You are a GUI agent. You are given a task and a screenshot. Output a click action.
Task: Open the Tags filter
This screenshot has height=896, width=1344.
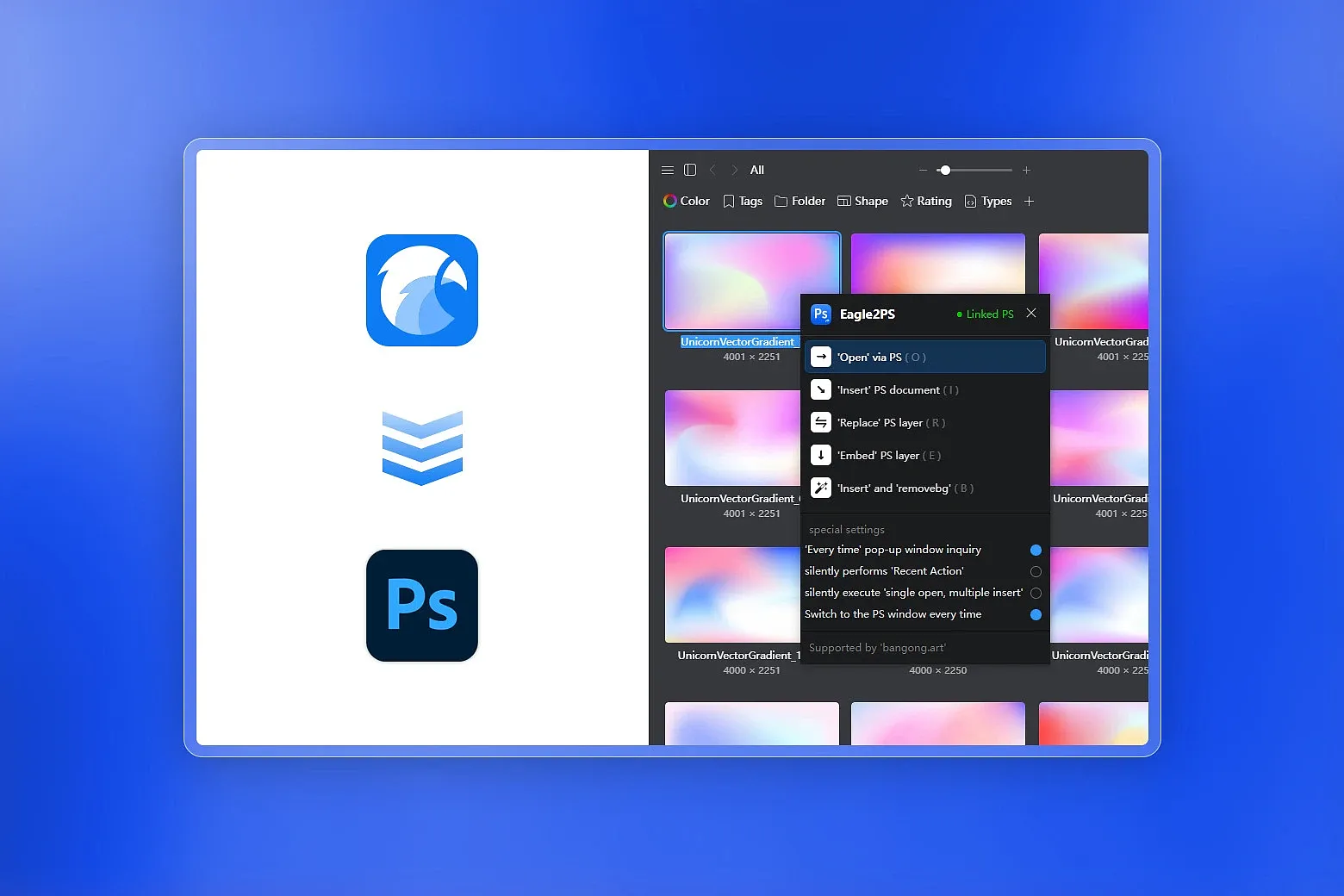743,201
